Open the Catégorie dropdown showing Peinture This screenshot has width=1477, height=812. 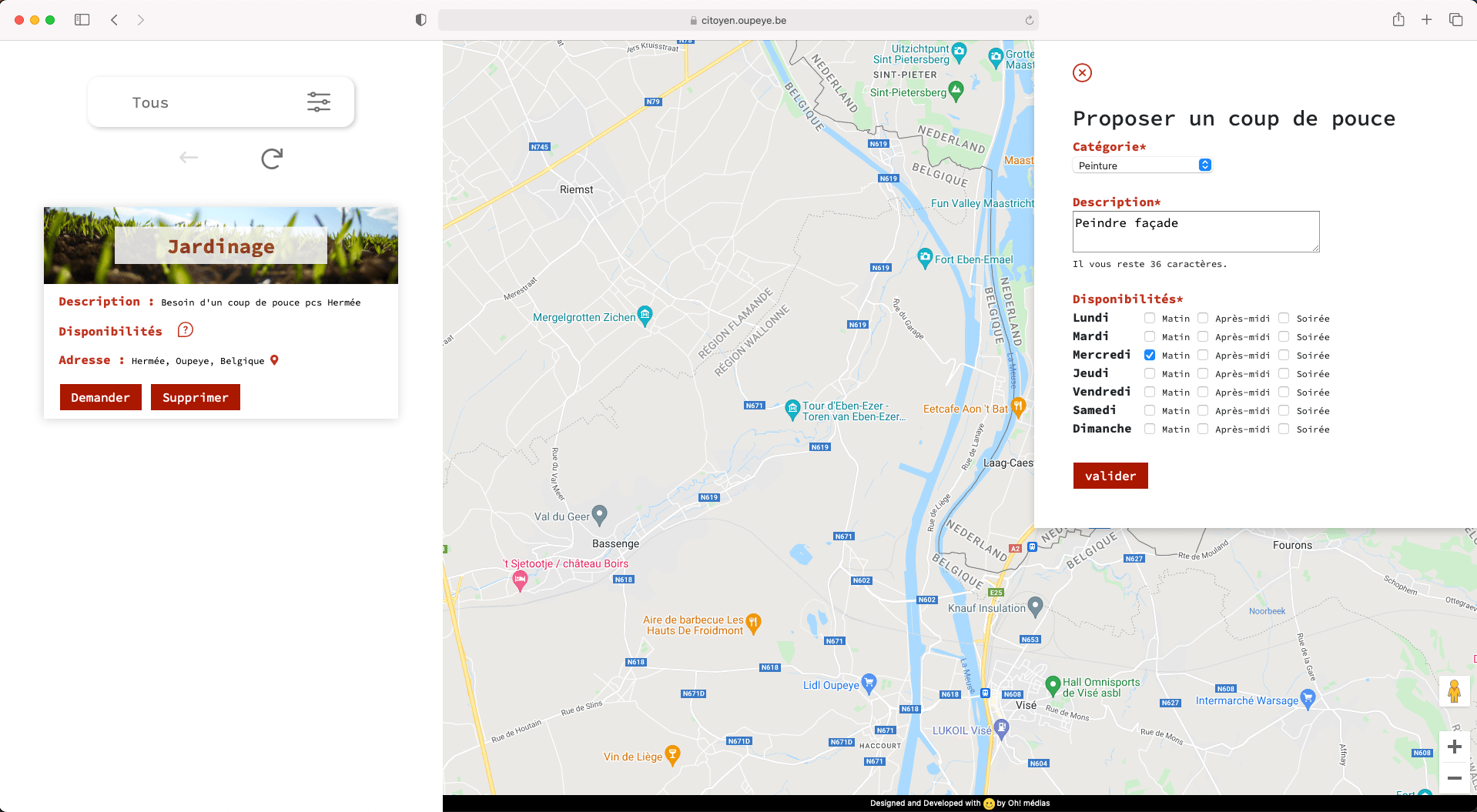pos(1142,165)
